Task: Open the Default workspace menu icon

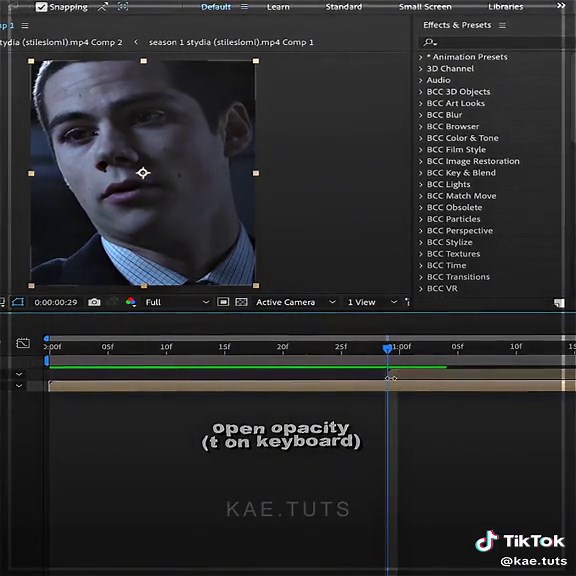Action: pos(244,7)
